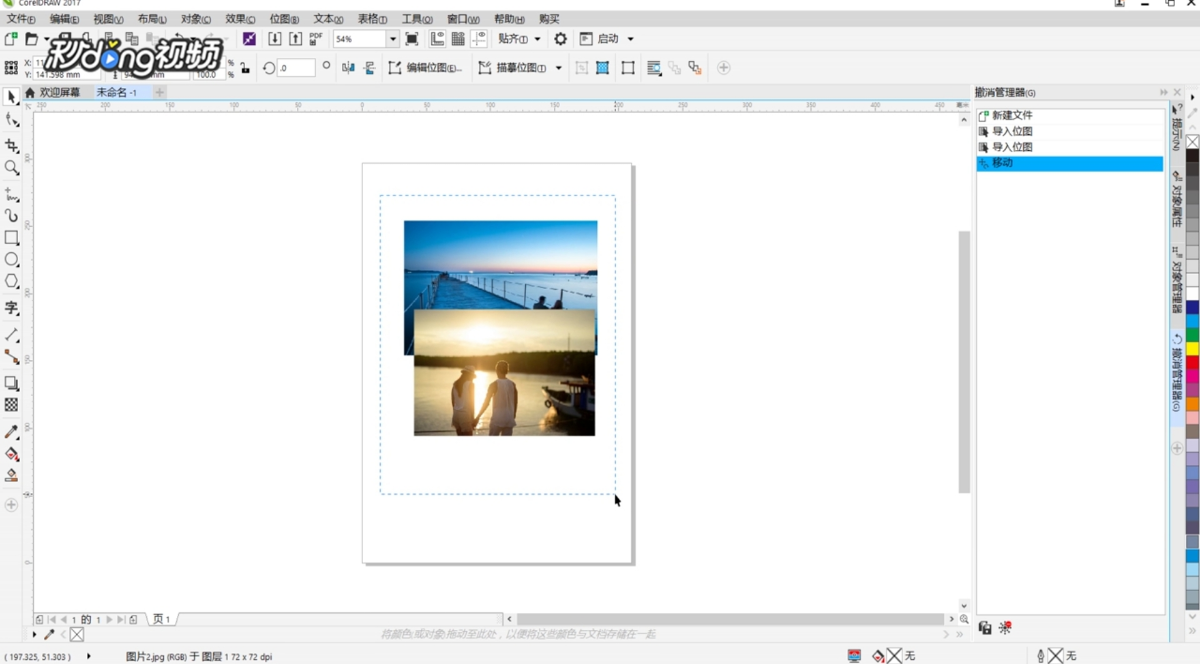
Task: Open the Help (帮助) menu
Action: click(509, 19)
